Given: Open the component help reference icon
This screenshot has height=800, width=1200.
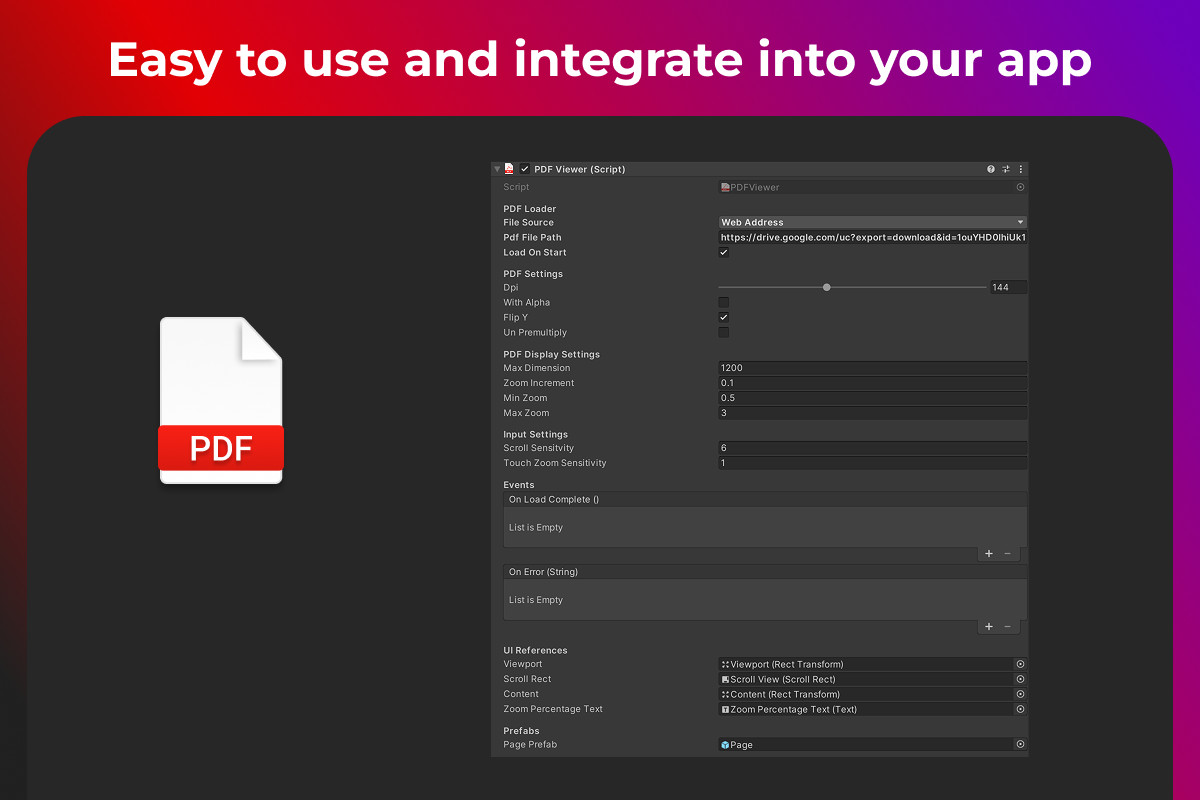Looking at the screenshot, I should click(991, 169).
